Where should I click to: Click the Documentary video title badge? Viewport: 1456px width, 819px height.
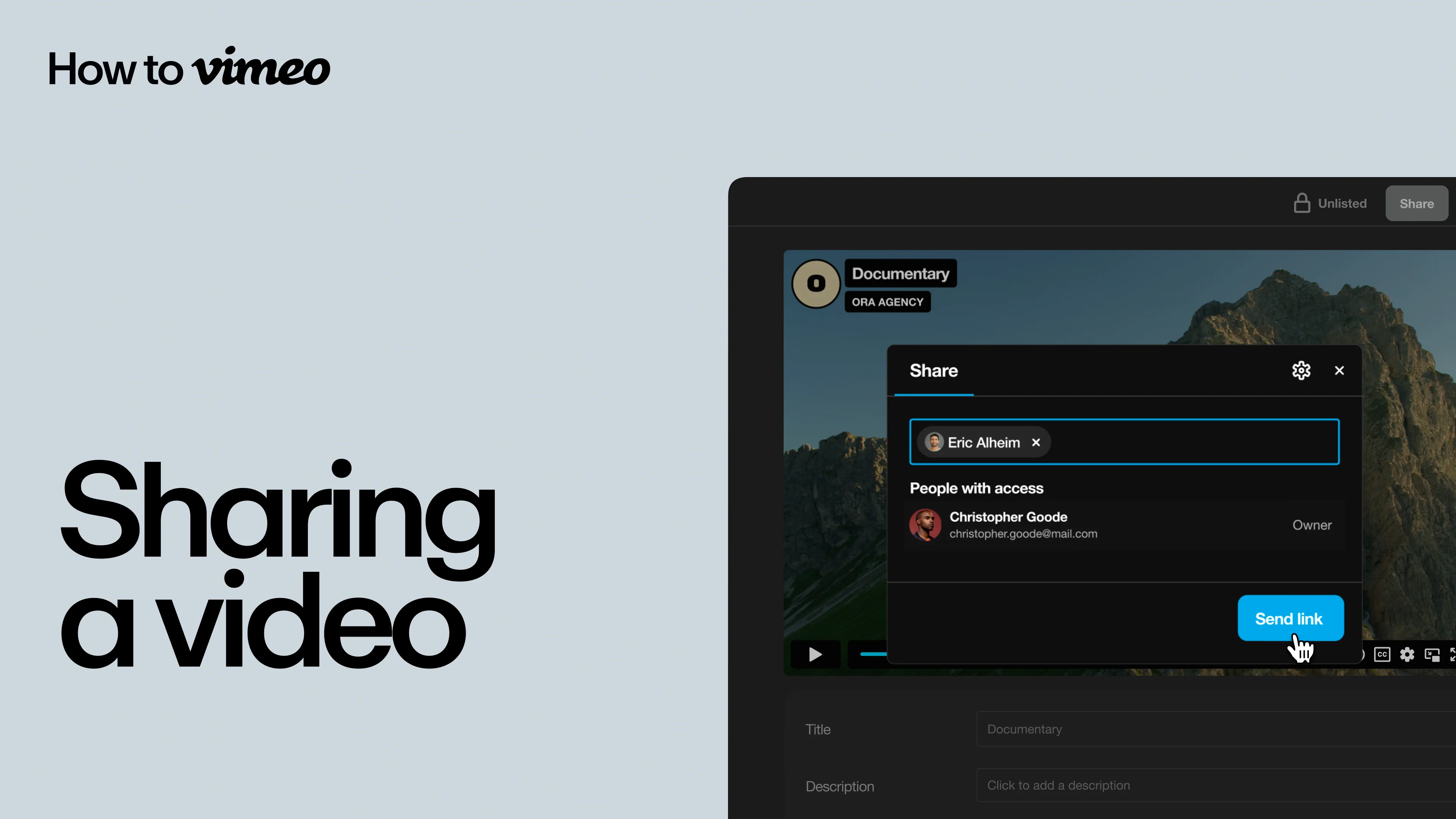[x=901, y=273]
